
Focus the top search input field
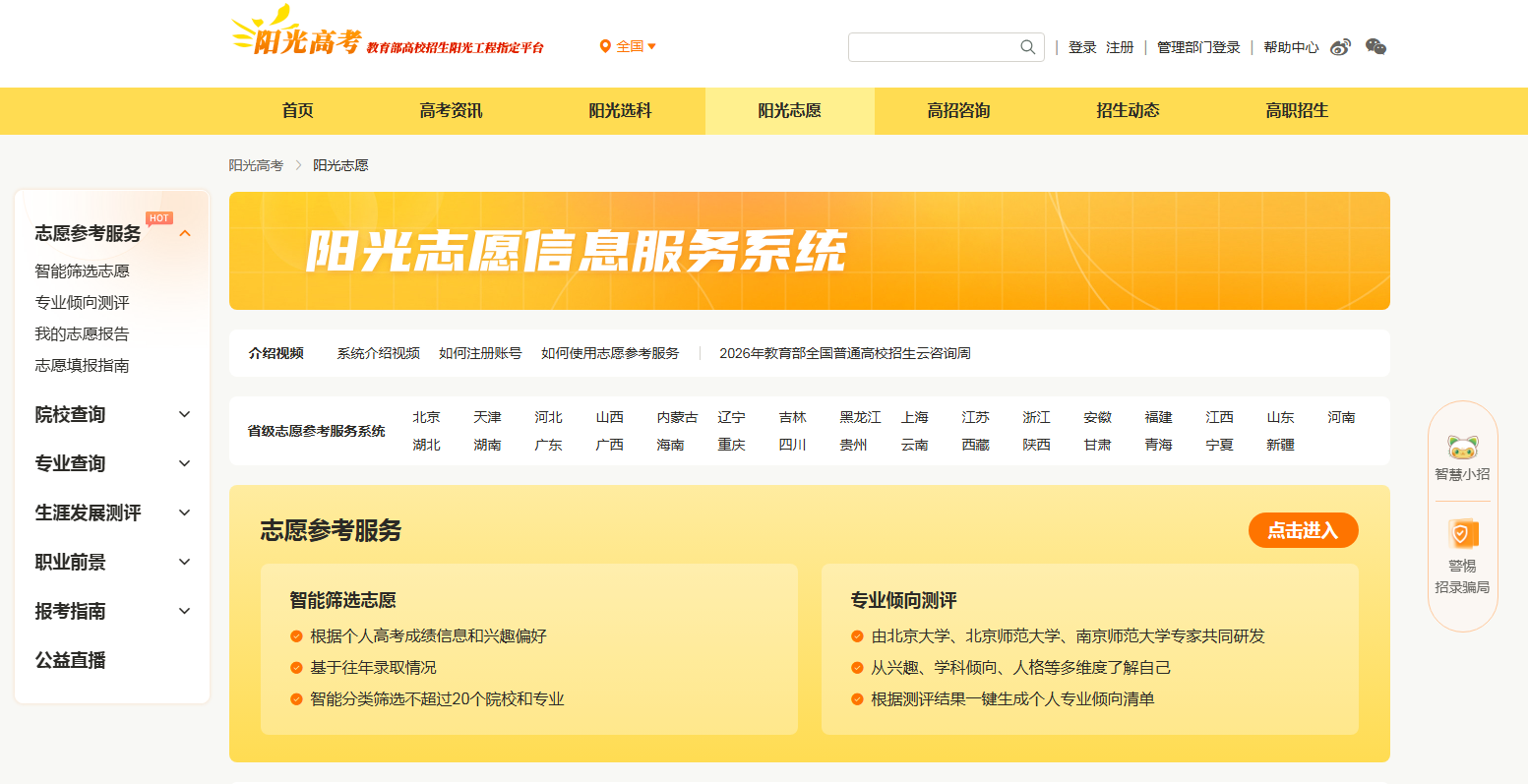935,47
